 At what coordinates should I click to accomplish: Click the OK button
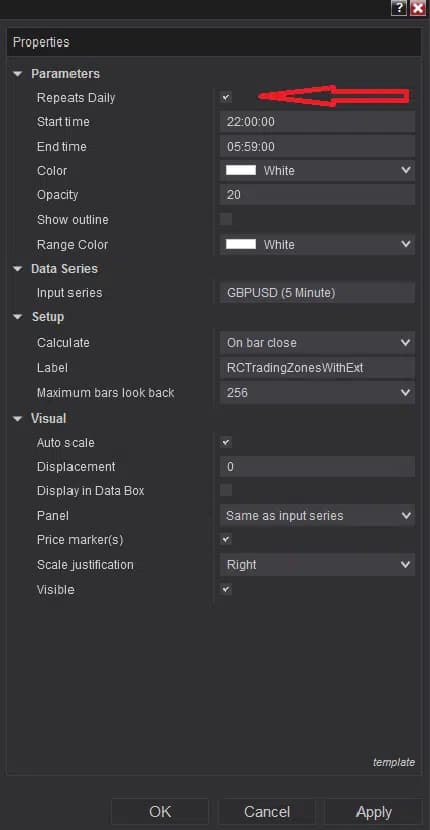160,812
